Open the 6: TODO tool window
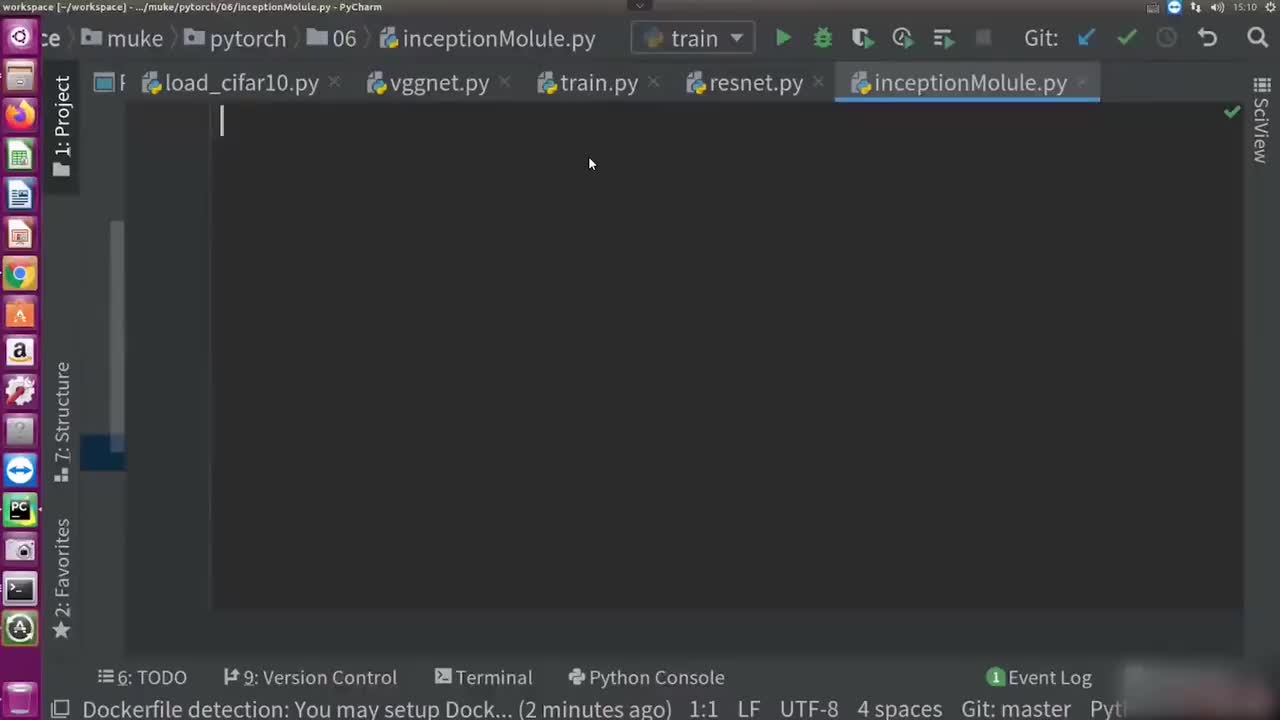This screenshot has width=1280, height=720. click(x=142, y=677)
